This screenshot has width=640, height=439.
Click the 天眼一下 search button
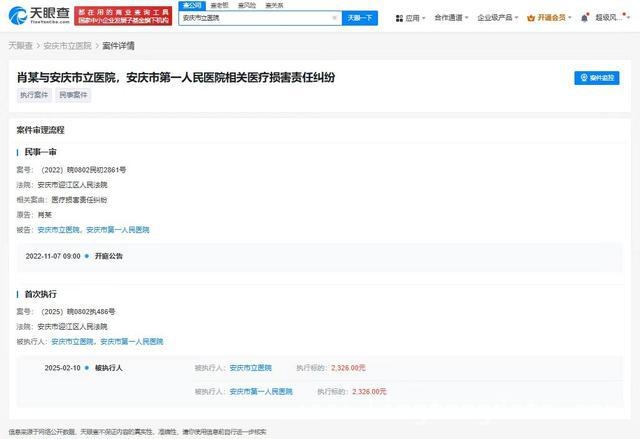coord(360,18)
